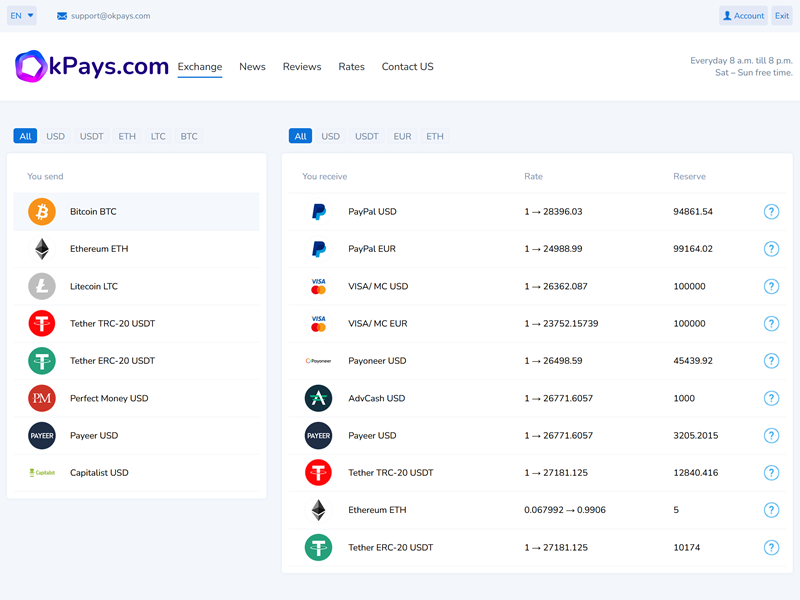Open the help icon for Tether ERC-20 receive row
This screenshot has height=600, width=800.
pos(771,547)
